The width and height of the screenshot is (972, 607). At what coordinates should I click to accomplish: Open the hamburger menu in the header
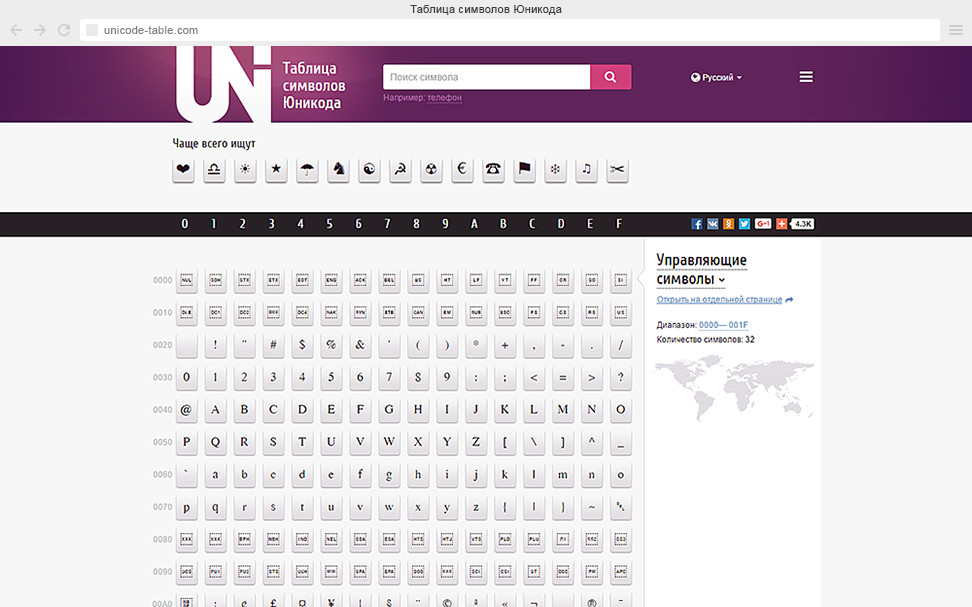pos(806,77)
